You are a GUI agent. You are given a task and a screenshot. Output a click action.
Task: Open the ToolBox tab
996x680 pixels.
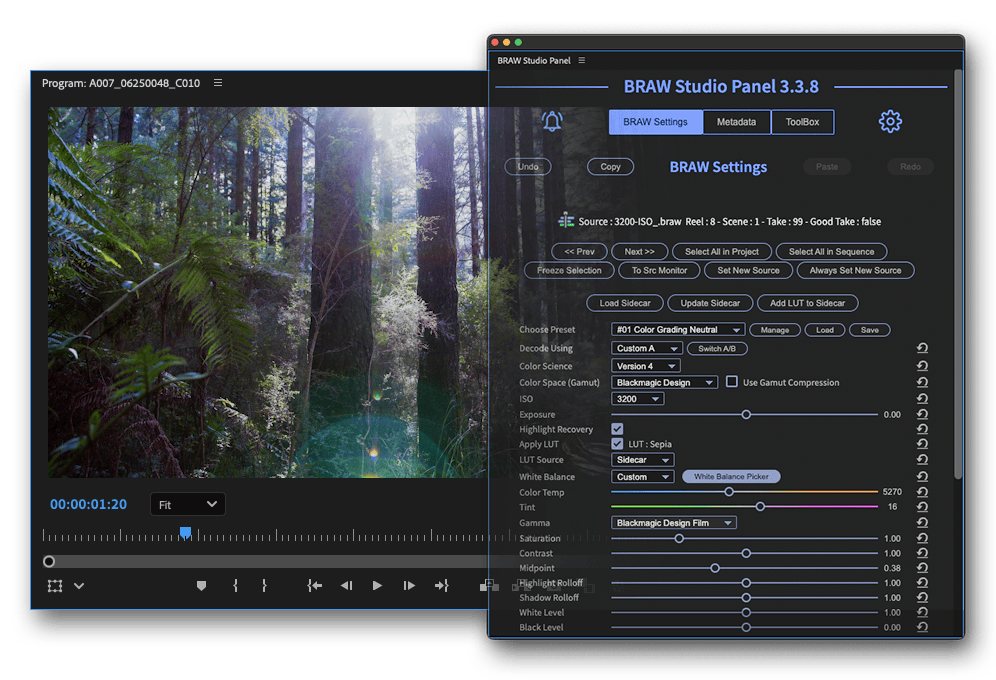pos(802,122)
